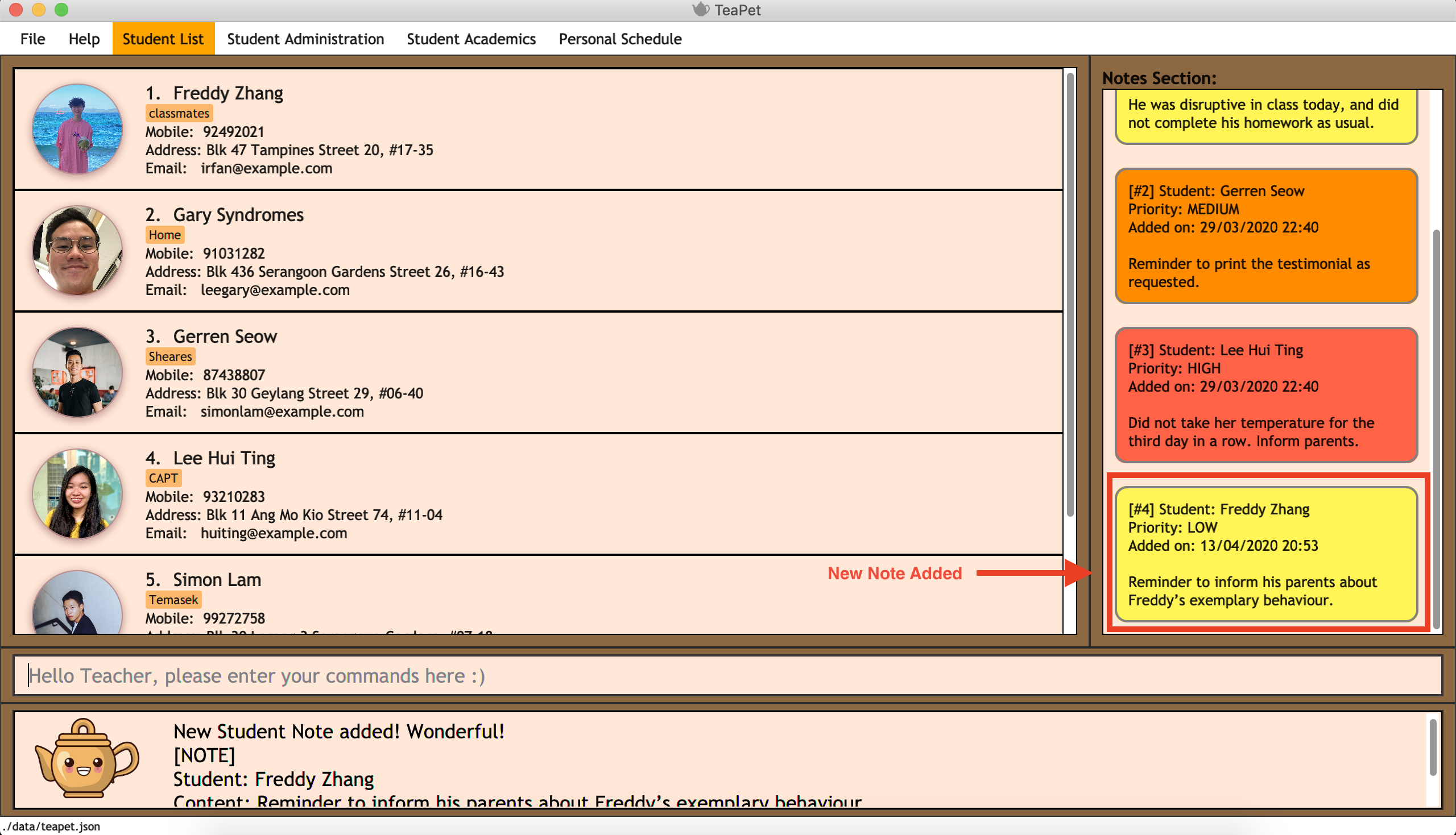Click email simonlam@example.com
The width and height of the screenshot is (1456, 835).
pyautogui.click(x=282, y=411)
